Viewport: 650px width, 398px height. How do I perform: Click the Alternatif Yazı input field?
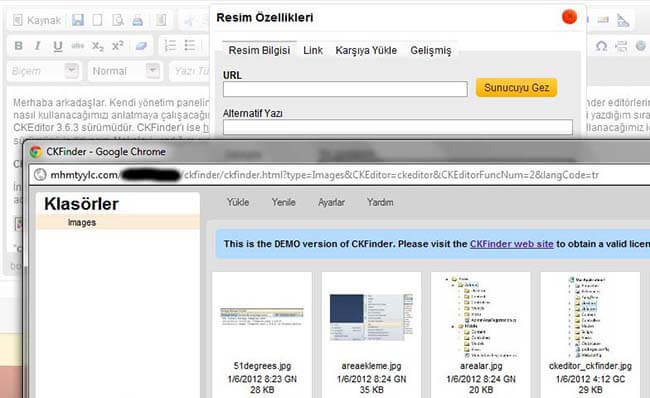pos(398,127)
